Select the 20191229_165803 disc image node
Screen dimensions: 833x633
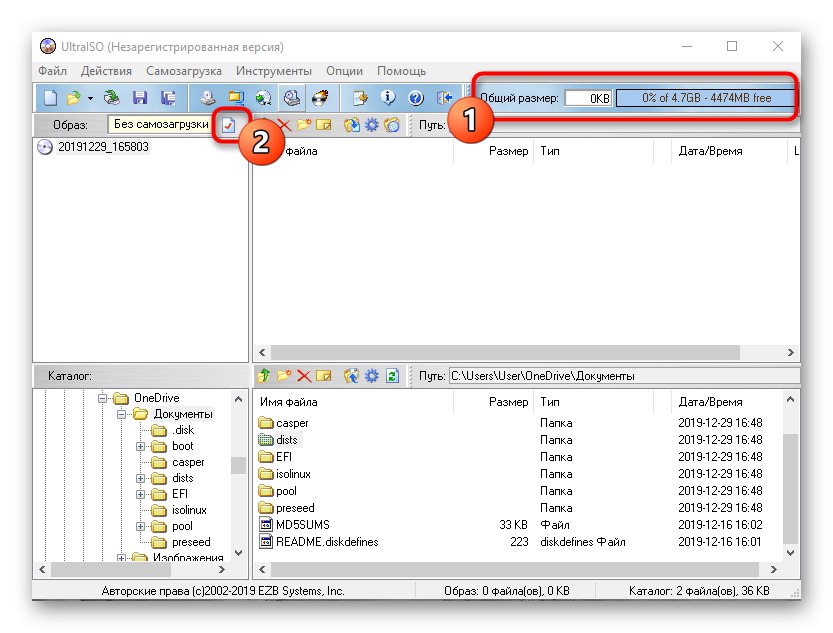tap(103, 147)
